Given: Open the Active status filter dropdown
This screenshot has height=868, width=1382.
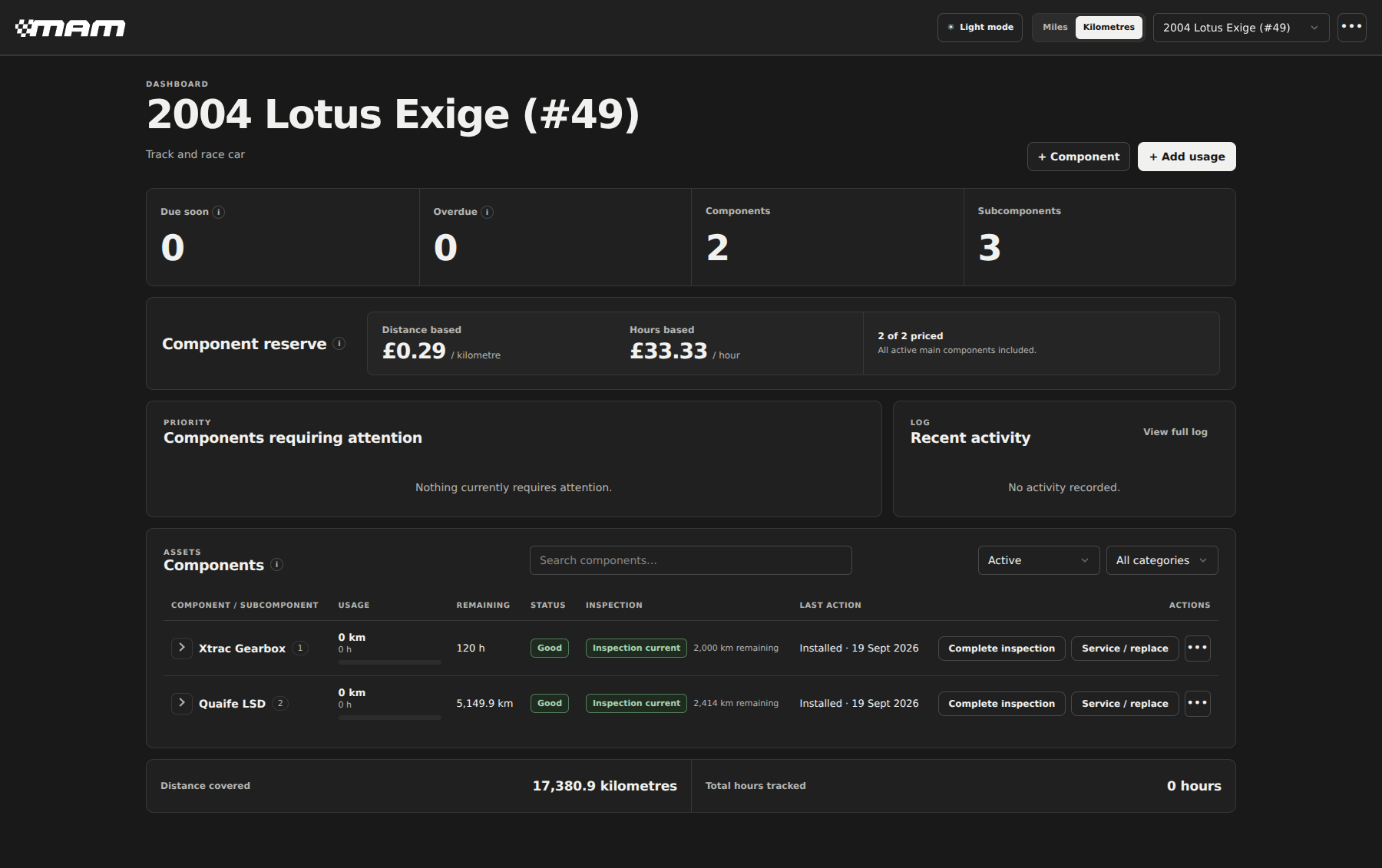Looking at the screenshot, I should [x=1038, y=560].
